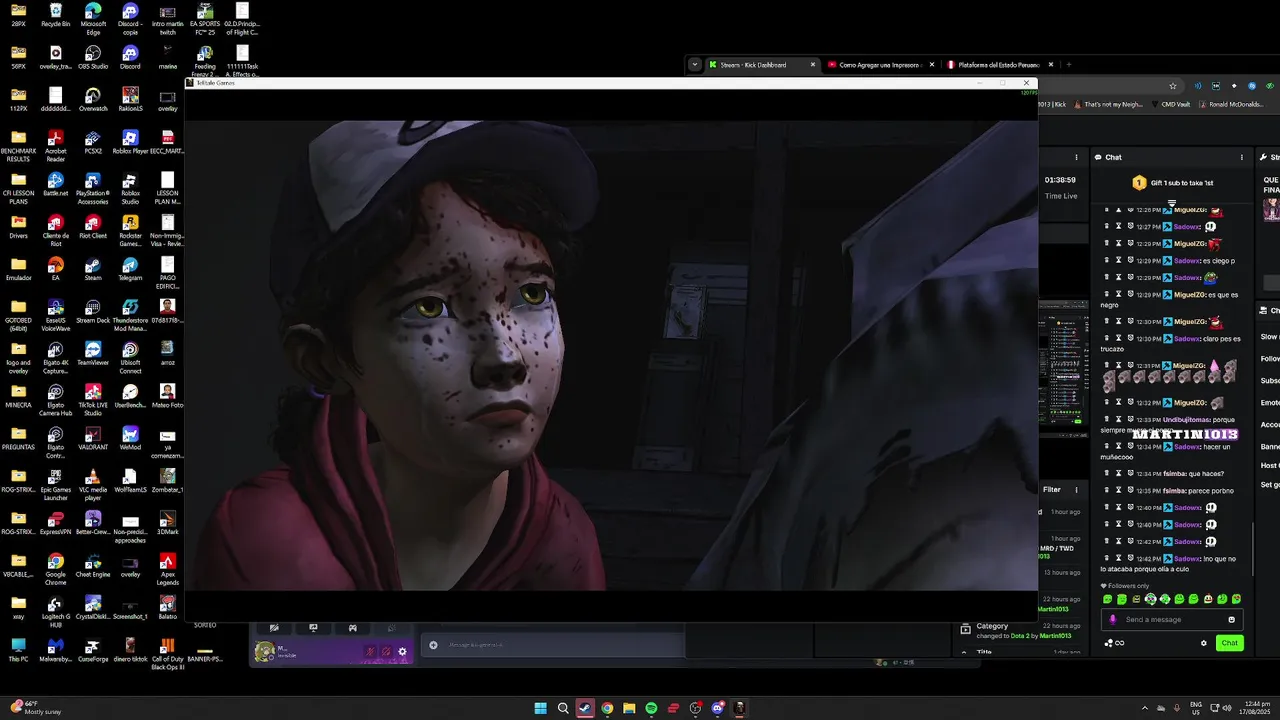This screenshot has height=720, width=1280.
Task: Open the Discord desktop shortcut
Action: (x=130, y=57)
